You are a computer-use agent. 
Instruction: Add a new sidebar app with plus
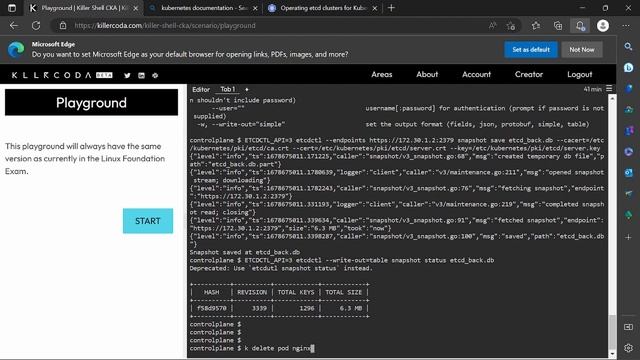pyautogui.click(x=629, y=237)
